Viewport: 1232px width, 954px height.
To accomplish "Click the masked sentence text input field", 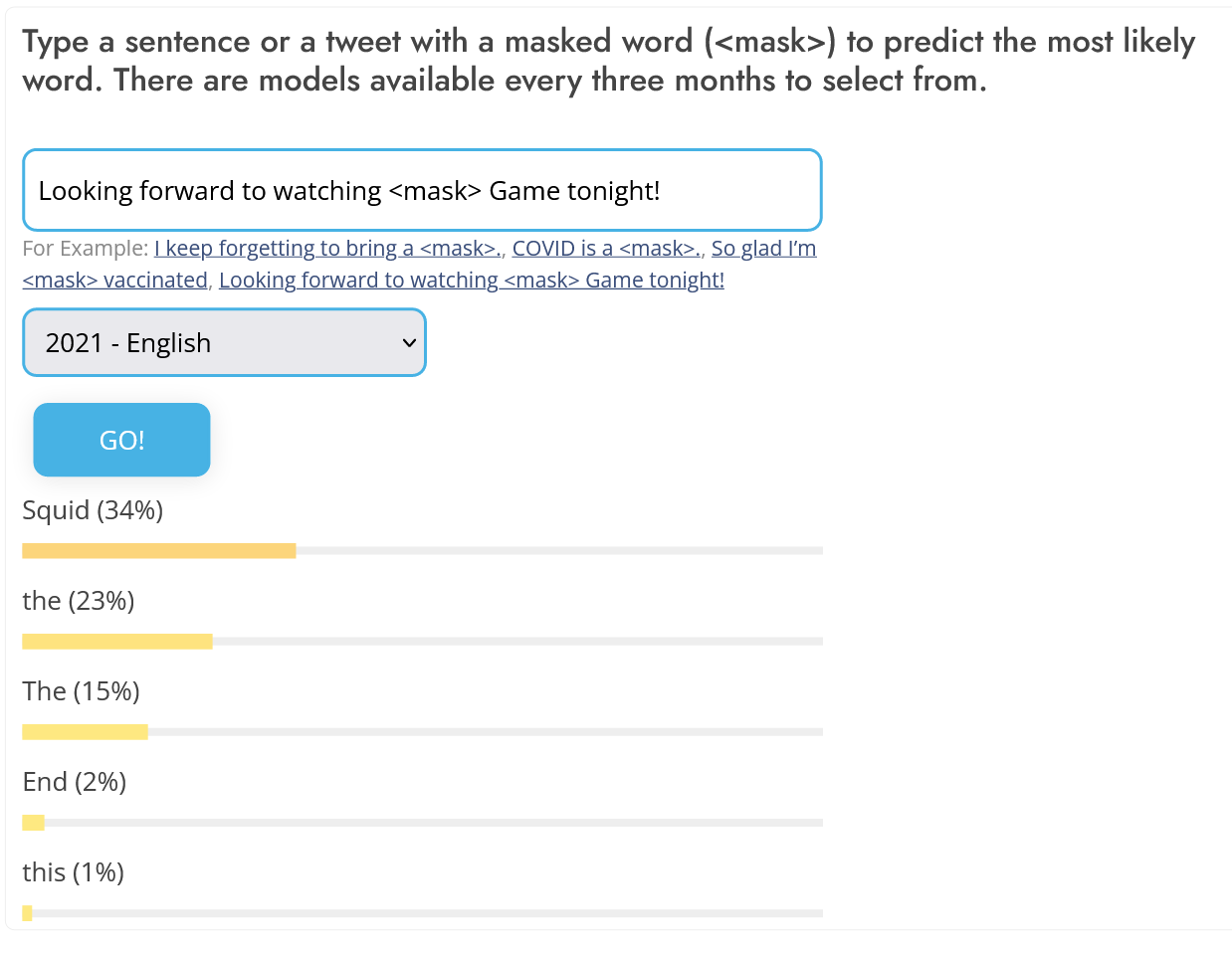I will coord(421,190).
